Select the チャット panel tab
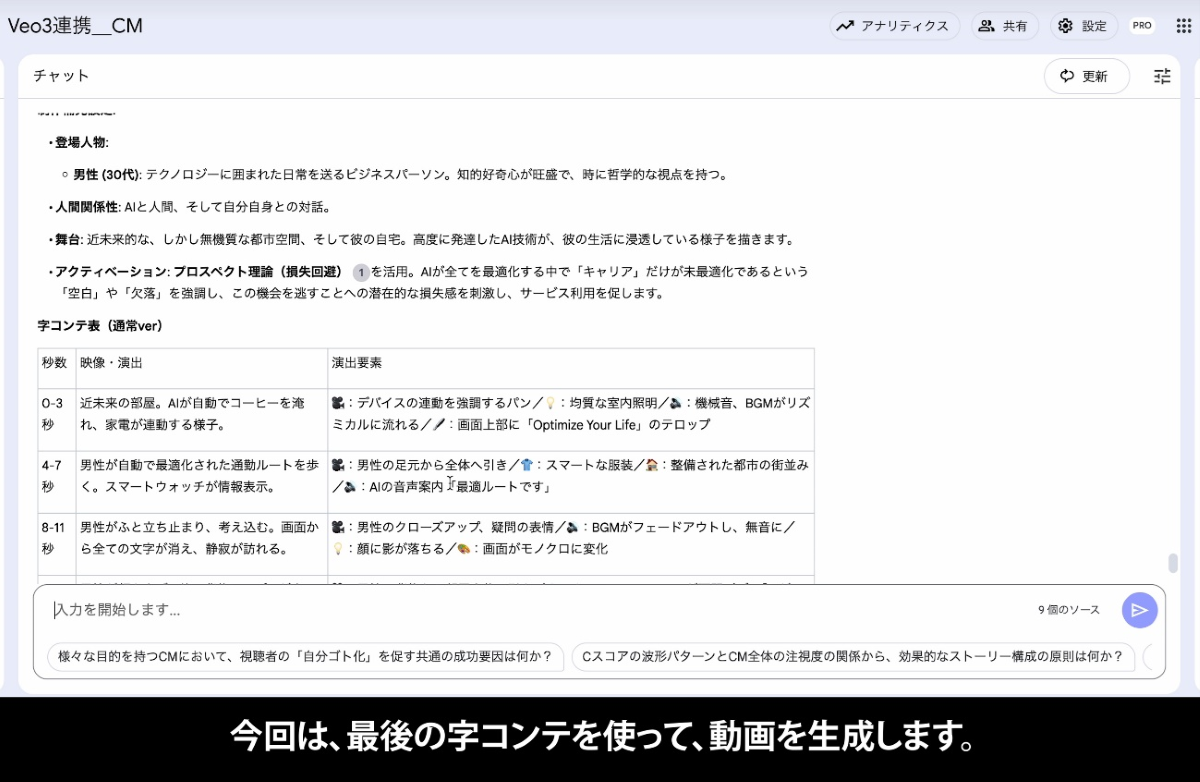Image resolution: width=1200 pixels, height=782 pixels. (61, 76)
